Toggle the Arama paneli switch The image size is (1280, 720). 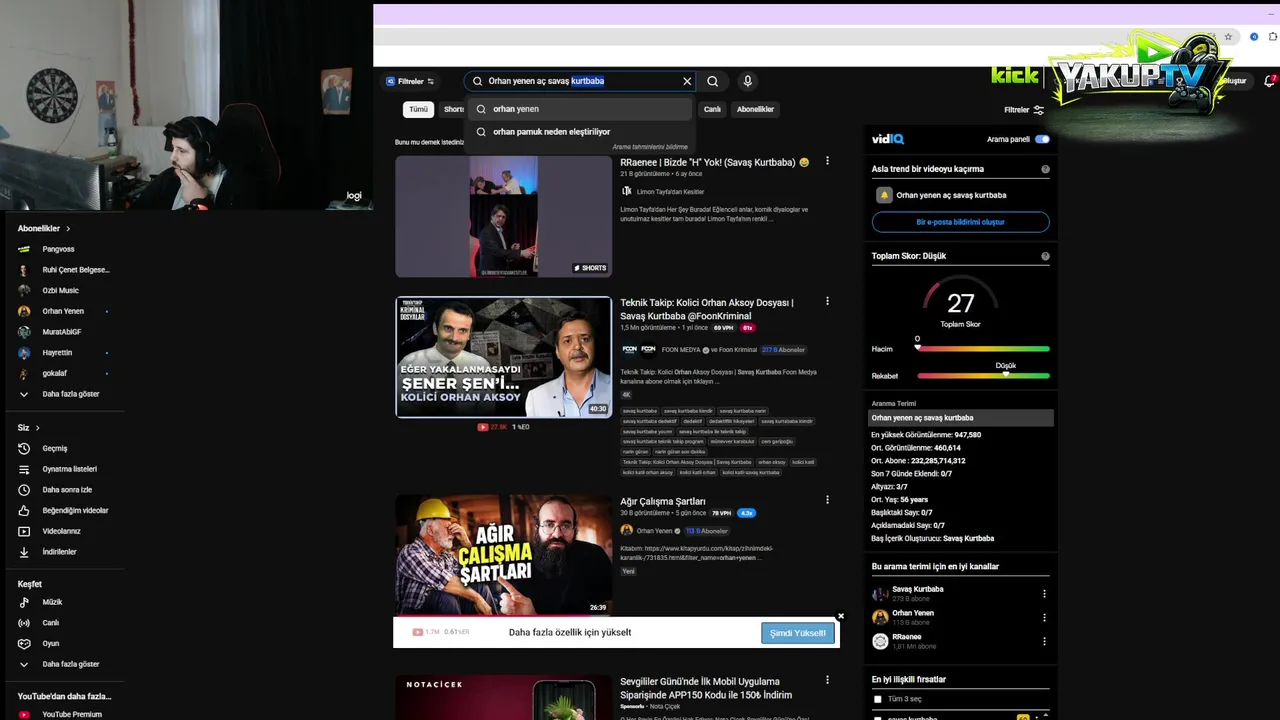point(1042,139)
